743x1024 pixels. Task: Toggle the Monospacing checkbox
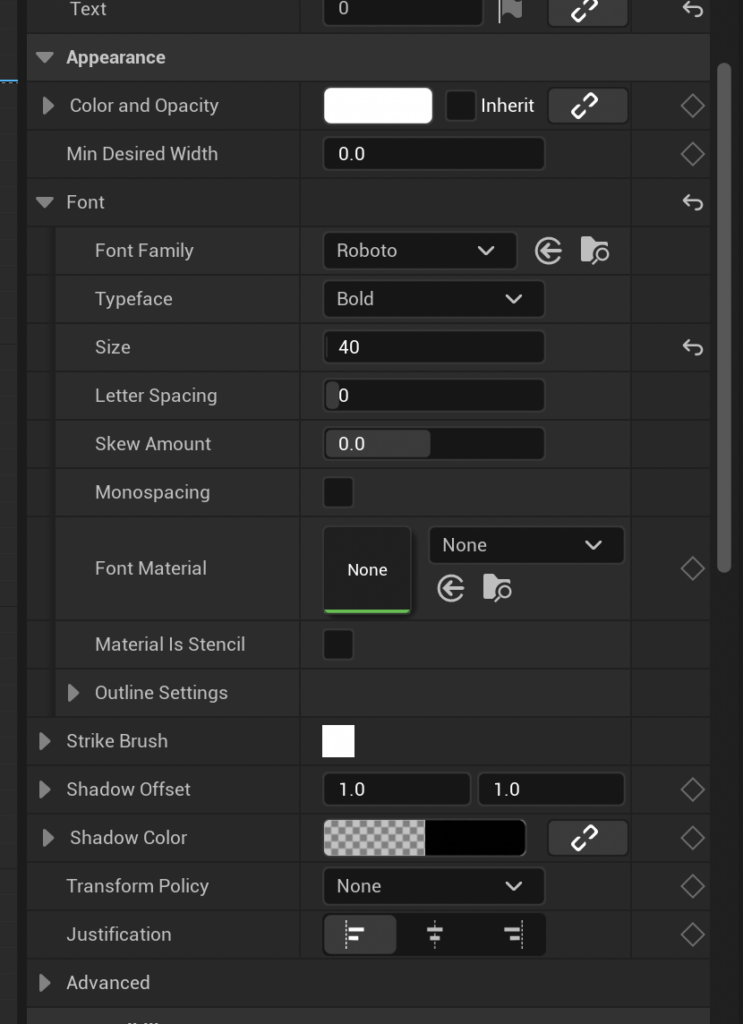tap(338, 493)
